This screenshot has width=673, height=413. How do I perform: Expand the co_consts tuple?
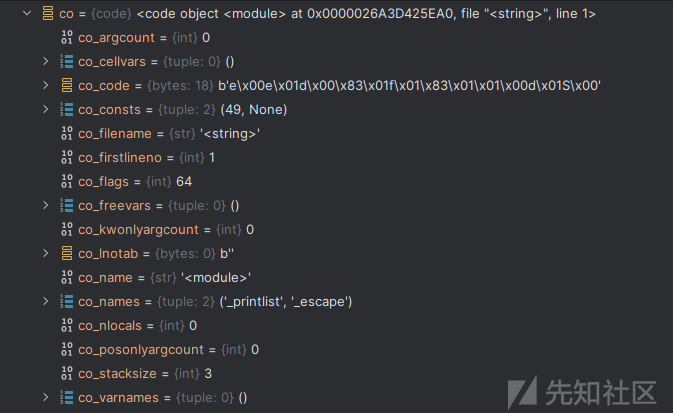(x=45, y=109)
